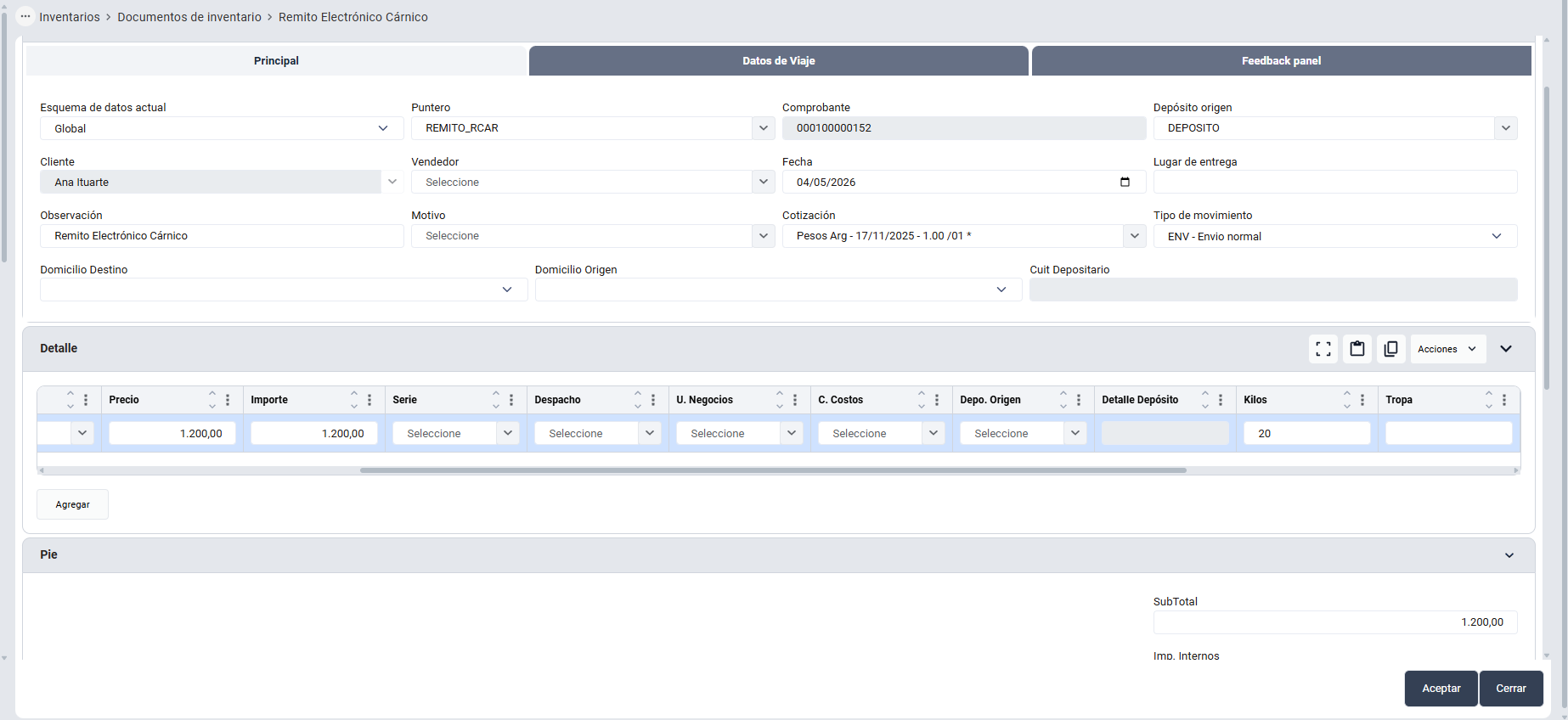Open Tropa column options menu
Viewport: 1568px width, 720px height.
(x=1504, y=400)
